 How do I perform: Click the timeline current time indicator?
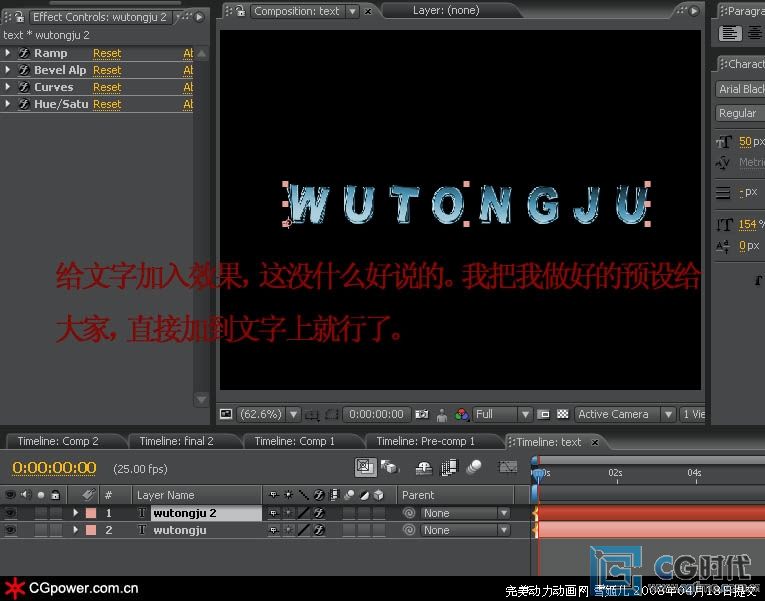pos(539,474)
